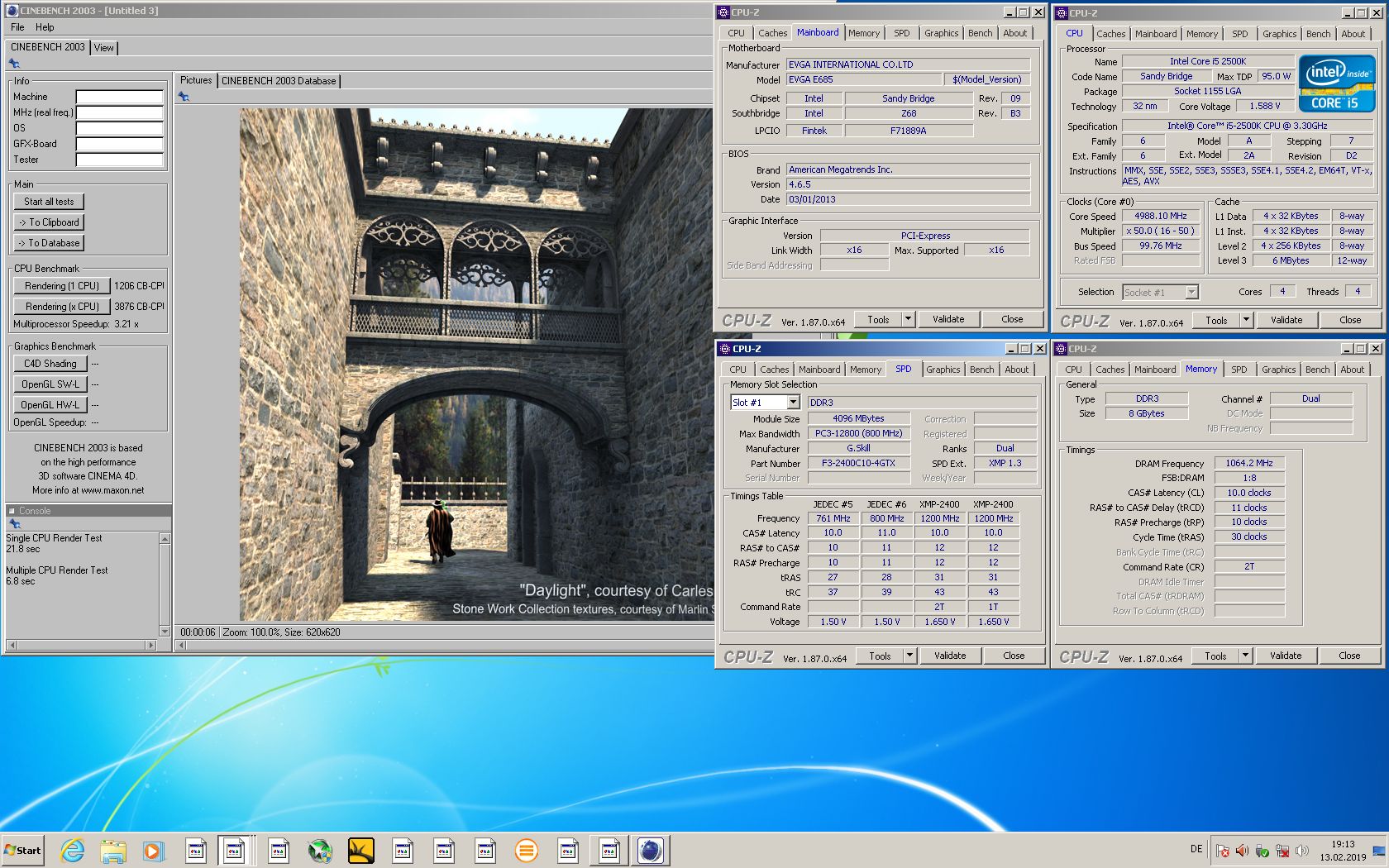Click the rendered Daylight castle image

[476, 365]
